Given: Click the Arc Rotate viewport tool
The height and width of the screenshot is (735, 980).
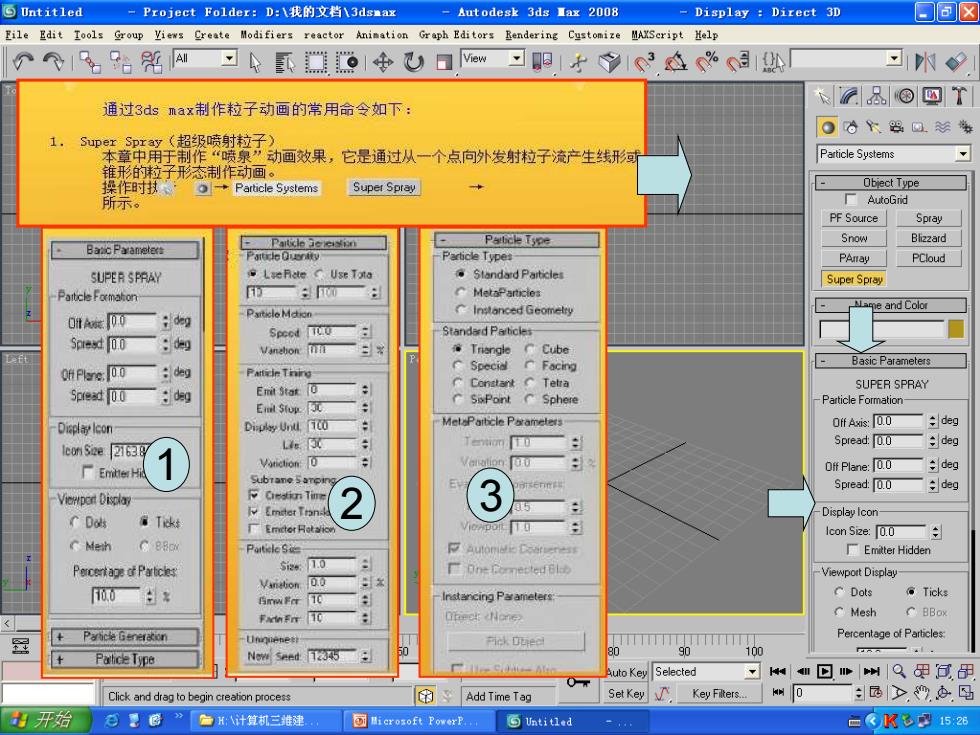Looking at the screenshot, I should (x=944, y=693).
